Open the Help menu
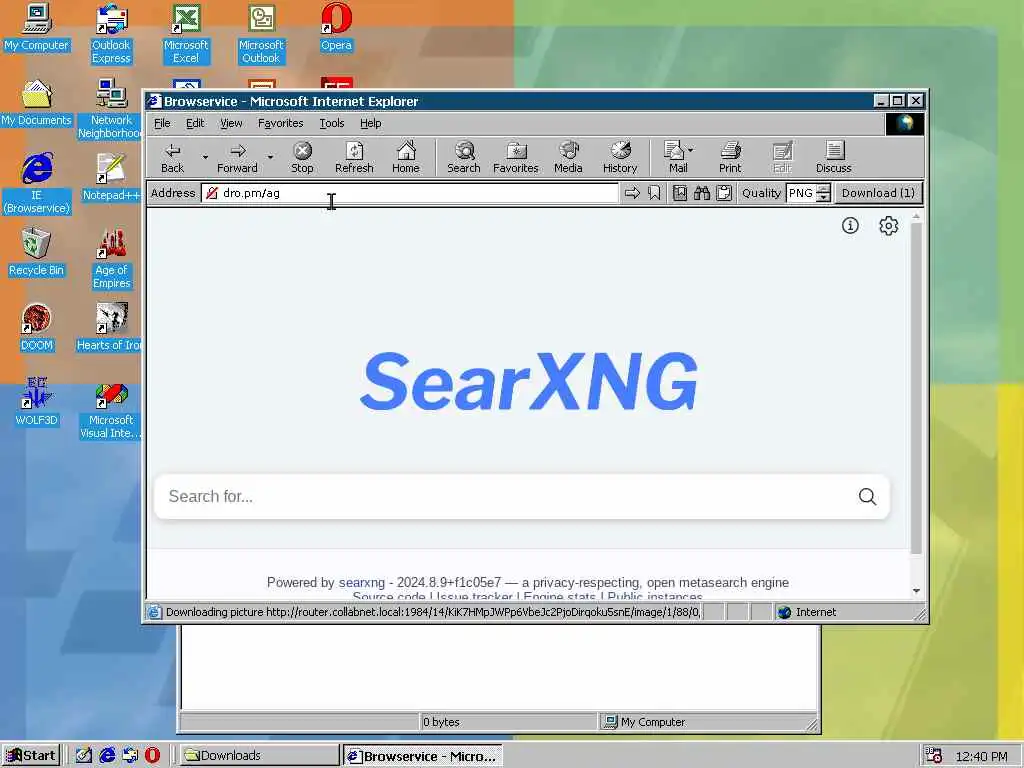 (x=370, y=123)
